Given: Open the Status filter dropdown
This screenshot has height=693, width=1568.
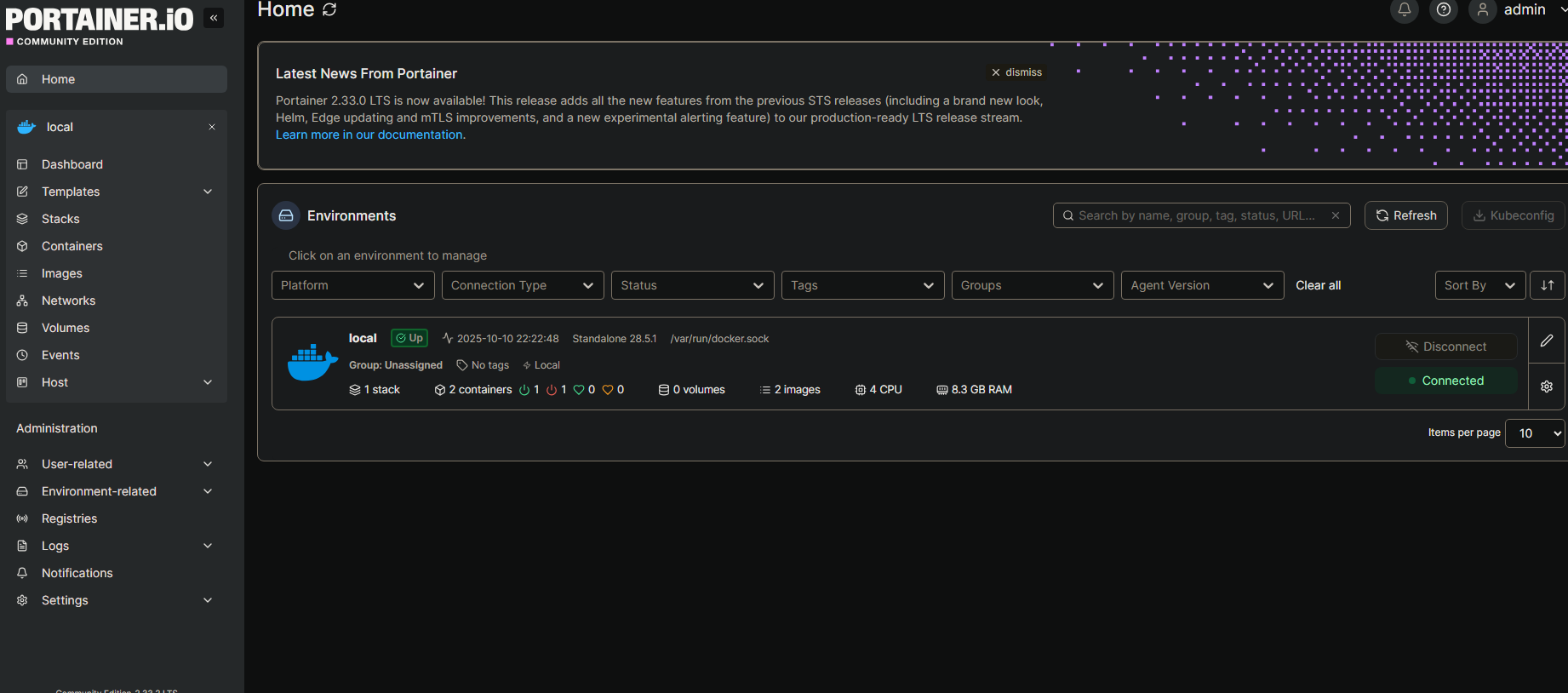Looking at the screenshot, I should pyautogui.click(x=693, y=285).
